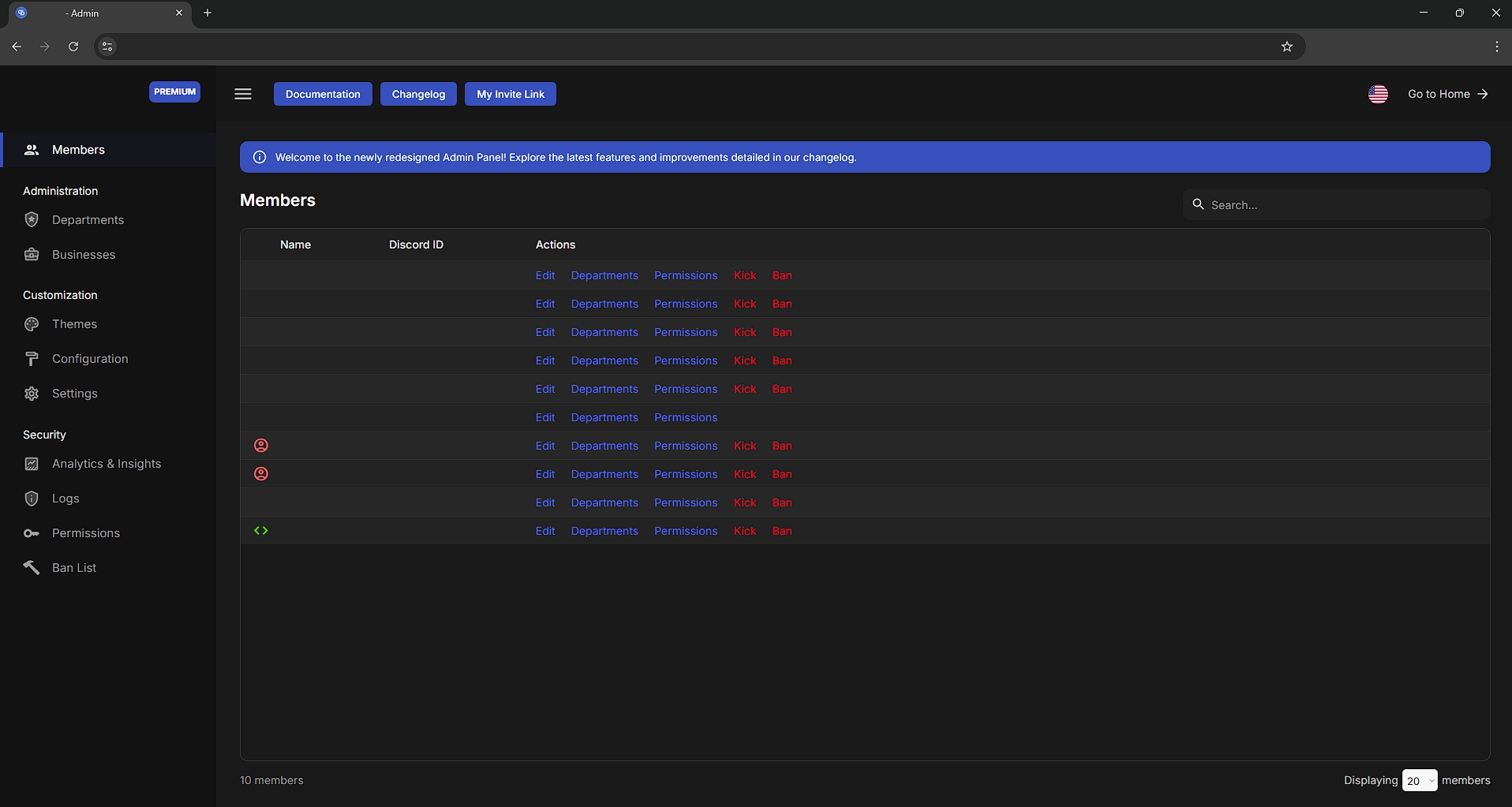Click Go to Home link
1512x807 pixels.
(1447, 94)
